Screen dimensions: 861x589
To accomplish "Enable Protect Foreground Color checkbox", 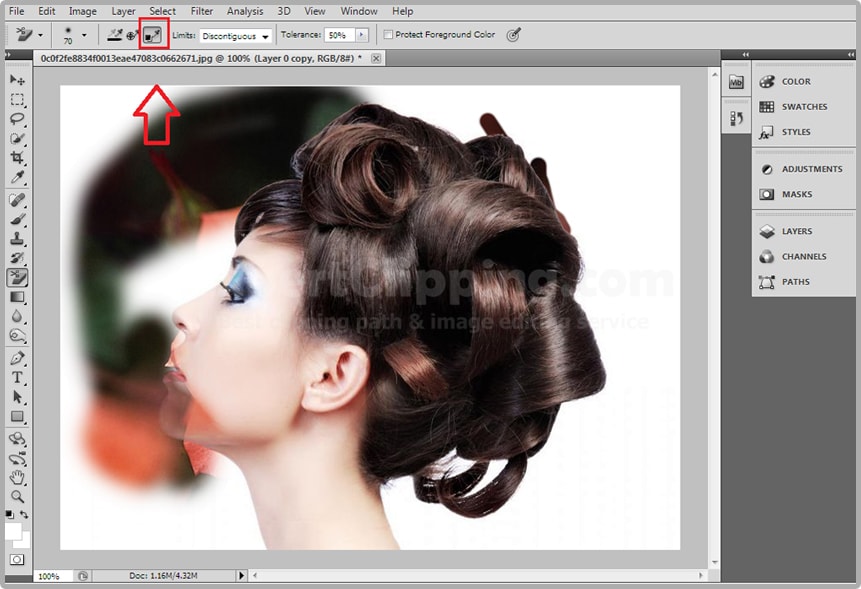I will (388, 35).
